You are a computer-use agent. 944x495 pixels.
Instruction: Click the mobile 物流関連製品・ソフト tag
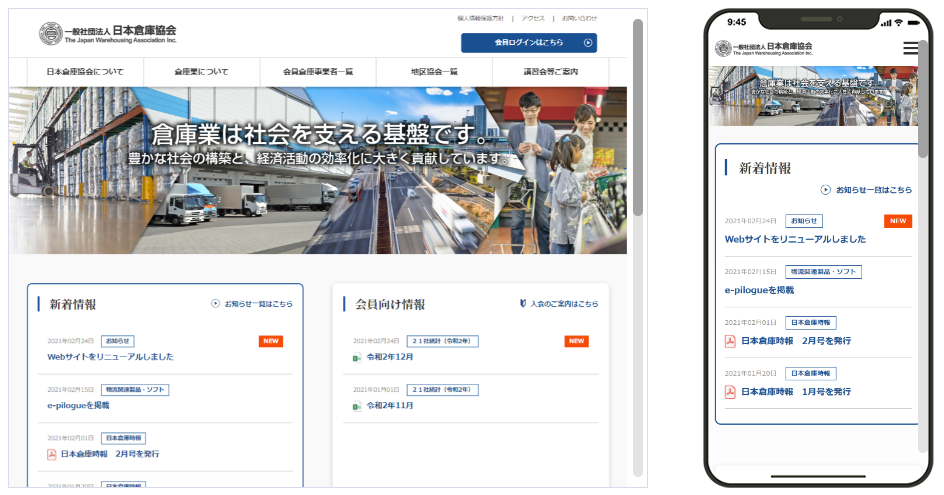824,272
